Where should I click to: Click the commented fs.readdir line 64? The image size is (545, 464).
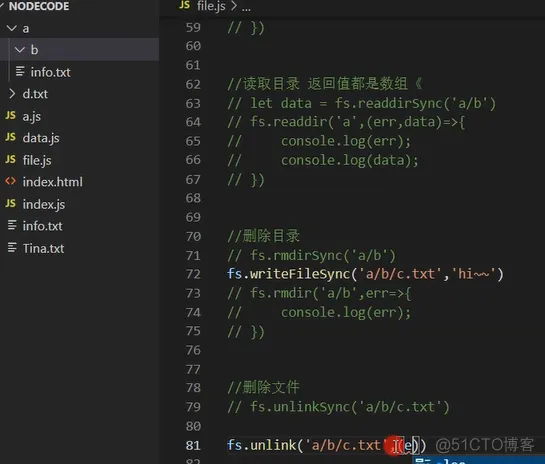click(x=346, y=122)
